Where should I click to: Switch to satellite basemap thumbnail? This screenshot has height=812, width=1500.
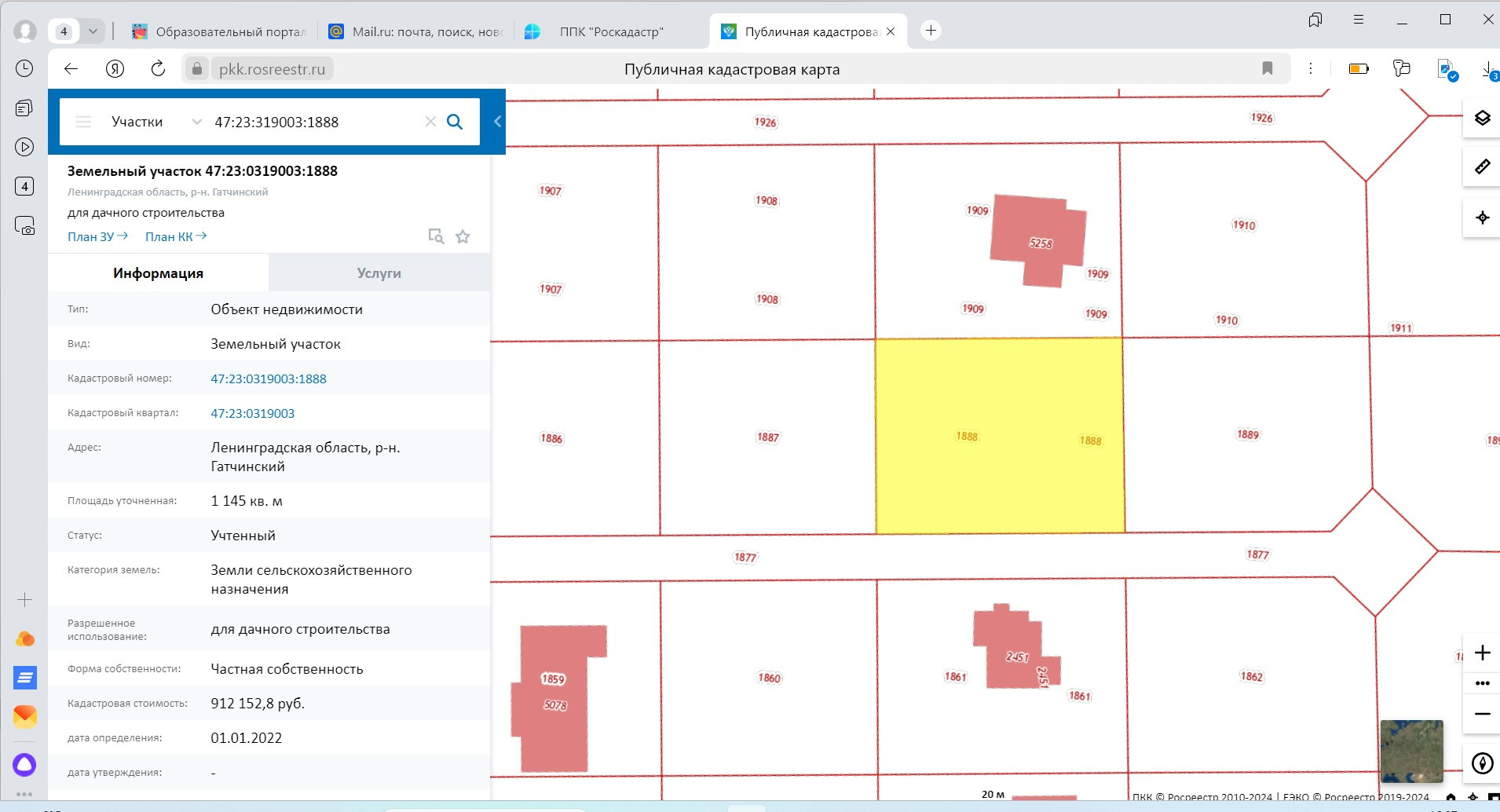coord(1411,752)
